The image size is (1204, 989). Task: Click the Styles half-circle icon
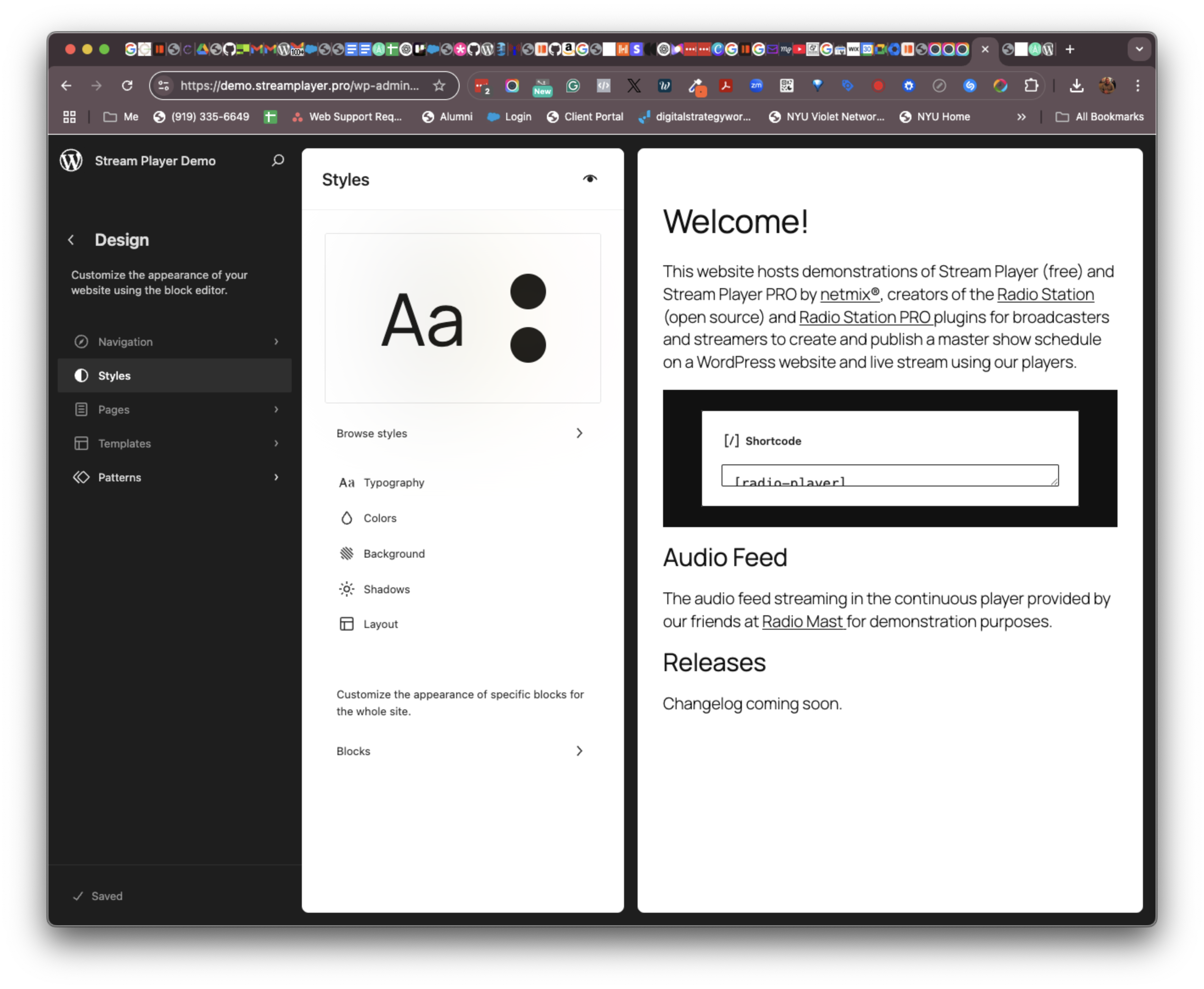click(81, 375)
